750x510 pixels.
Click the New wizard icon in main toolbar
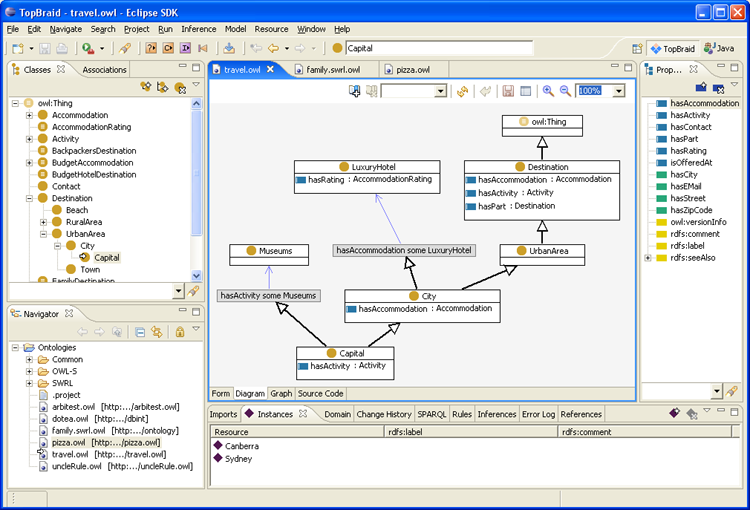[18, 48]
